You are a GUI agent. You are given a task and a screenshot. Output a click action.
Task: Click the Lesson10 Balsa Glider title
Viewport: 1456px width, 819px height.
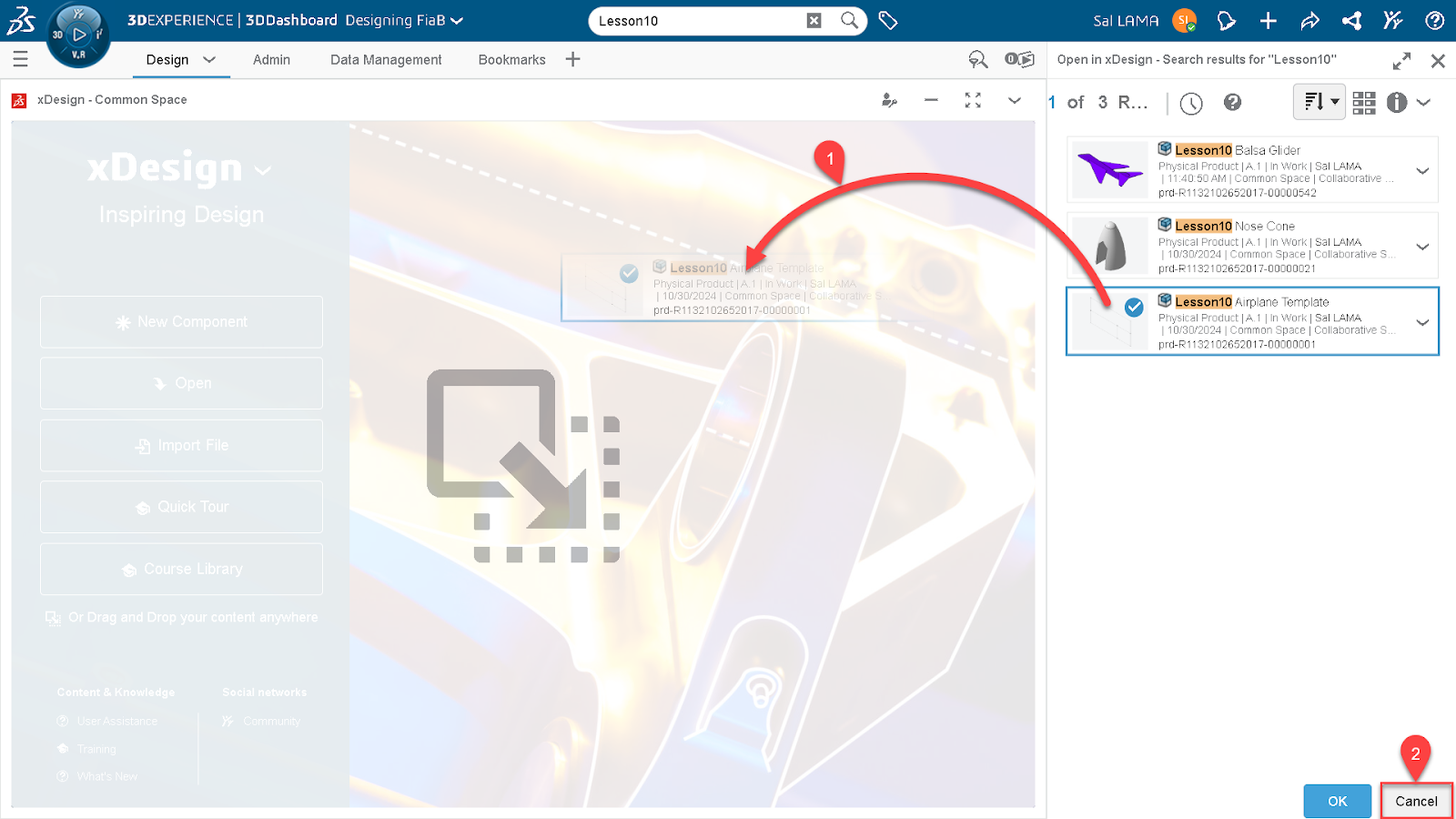[x=1238, y=150]
